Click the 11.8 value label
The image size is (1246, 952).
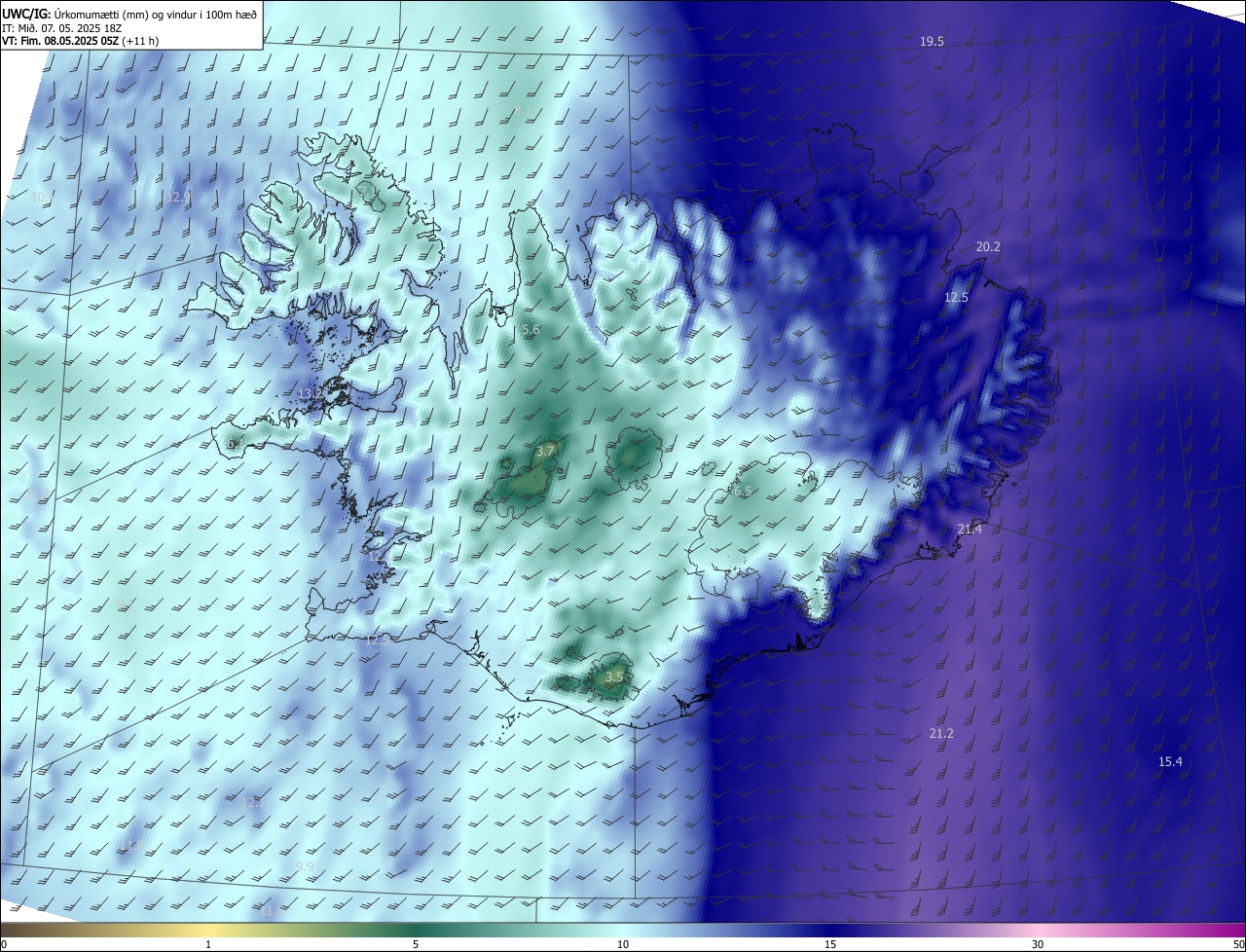pos(133,846)
